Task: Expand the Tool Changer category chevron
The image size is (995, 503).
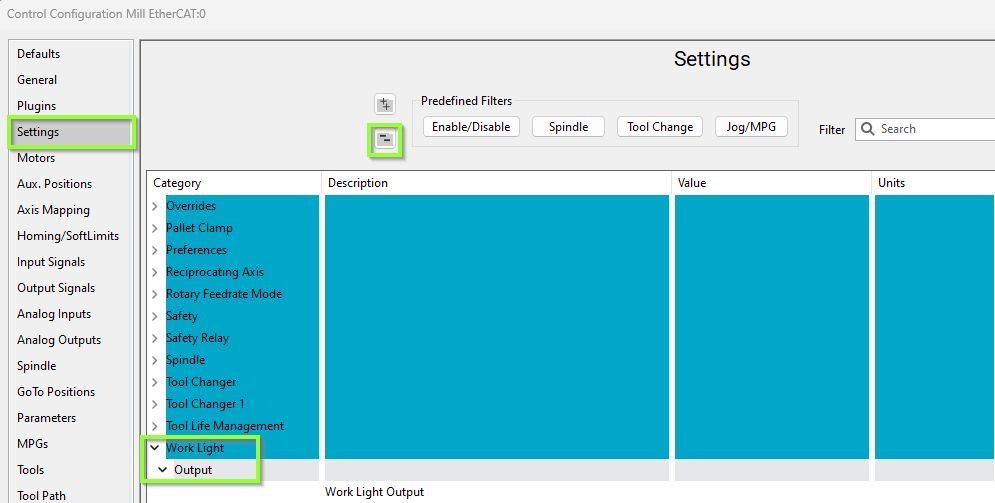Action: (155, 382)
